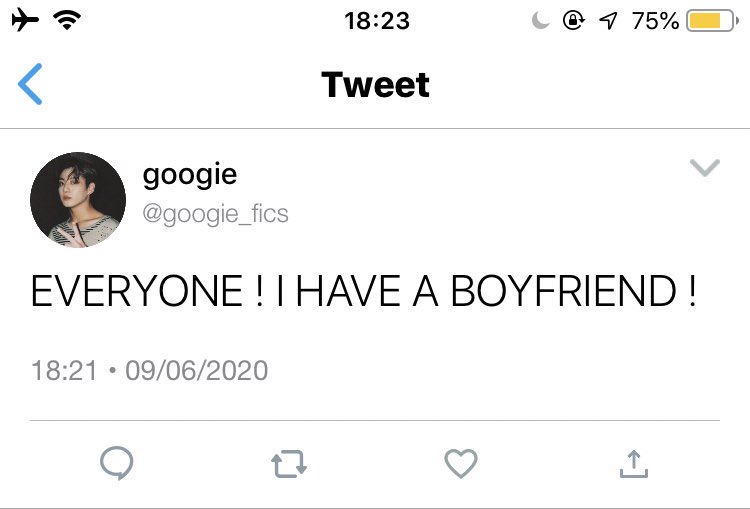Tap the airplane mode icon in status bar
The height and width of the screenshot is (509, 750).
click(25, 20)
